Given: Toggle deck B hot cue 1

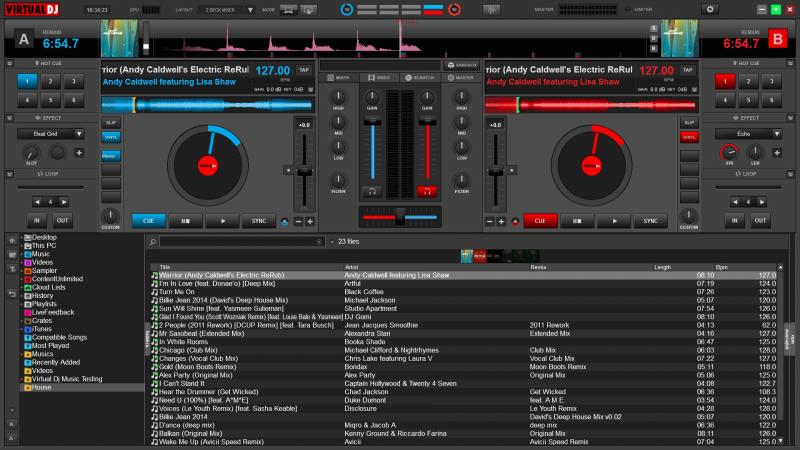Looking at the screenshot, I should point(725,81).
